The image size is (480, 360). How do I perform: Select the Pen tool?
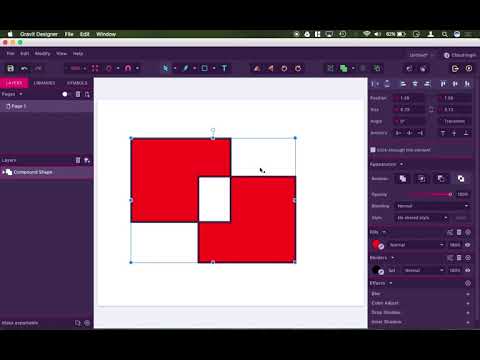point(185,68)
